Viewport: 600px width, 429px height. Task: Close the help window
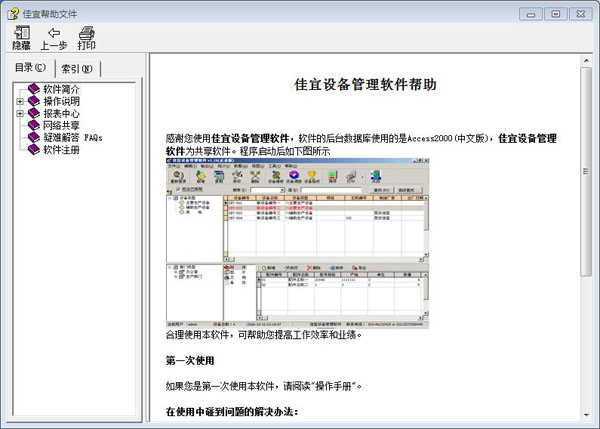point(580,14)
